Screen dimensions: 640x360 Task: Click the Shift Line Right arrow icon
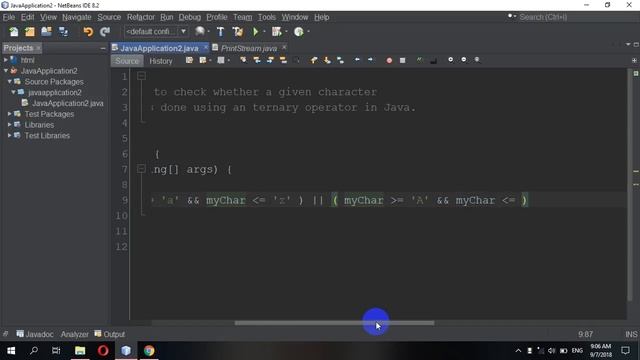click(x=370, y=60)
